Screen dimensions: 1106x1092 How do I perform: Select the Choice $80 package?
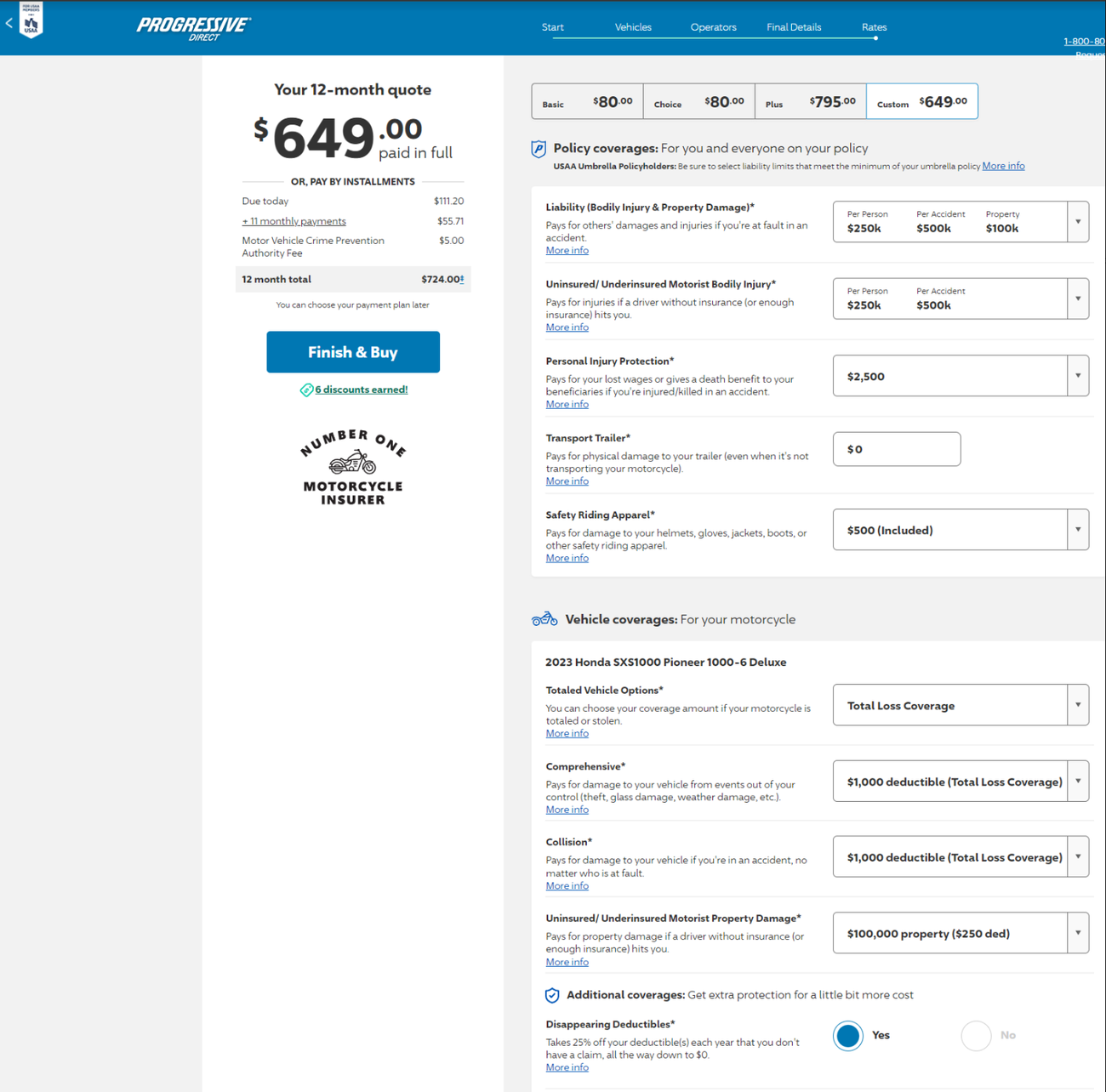(699, 101)
